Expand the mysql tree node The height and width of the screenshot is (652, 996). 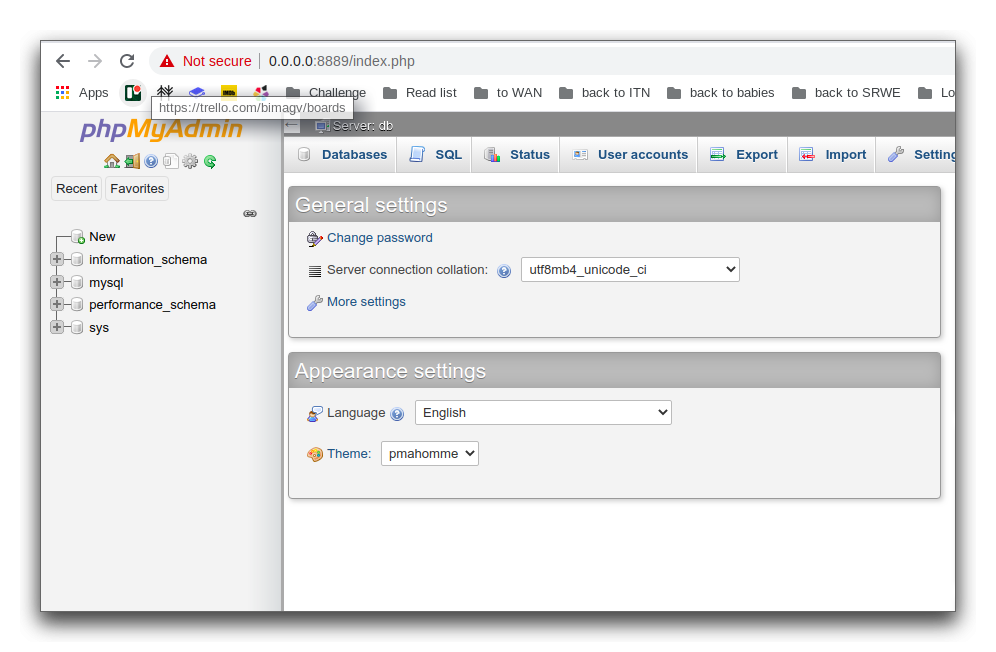57,282
